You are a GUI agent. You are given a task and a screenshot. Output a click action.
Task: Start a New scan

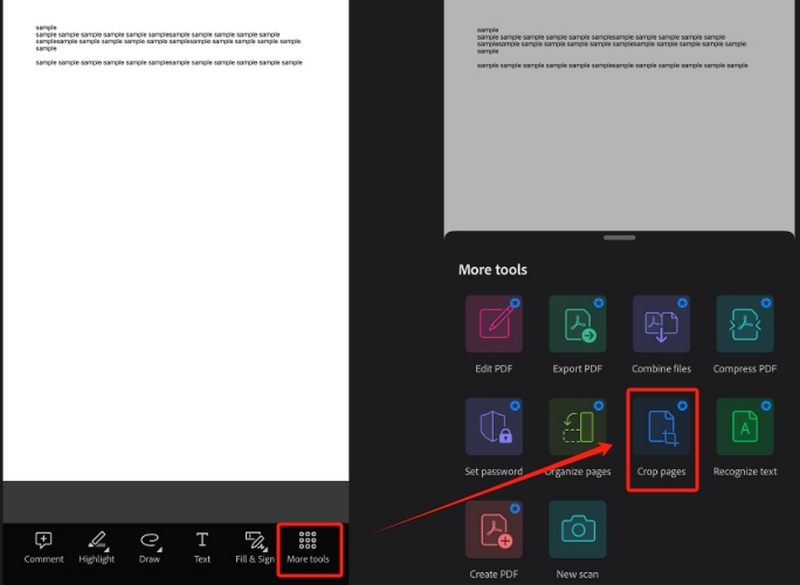pyautogui.click(x=577, y=529)
